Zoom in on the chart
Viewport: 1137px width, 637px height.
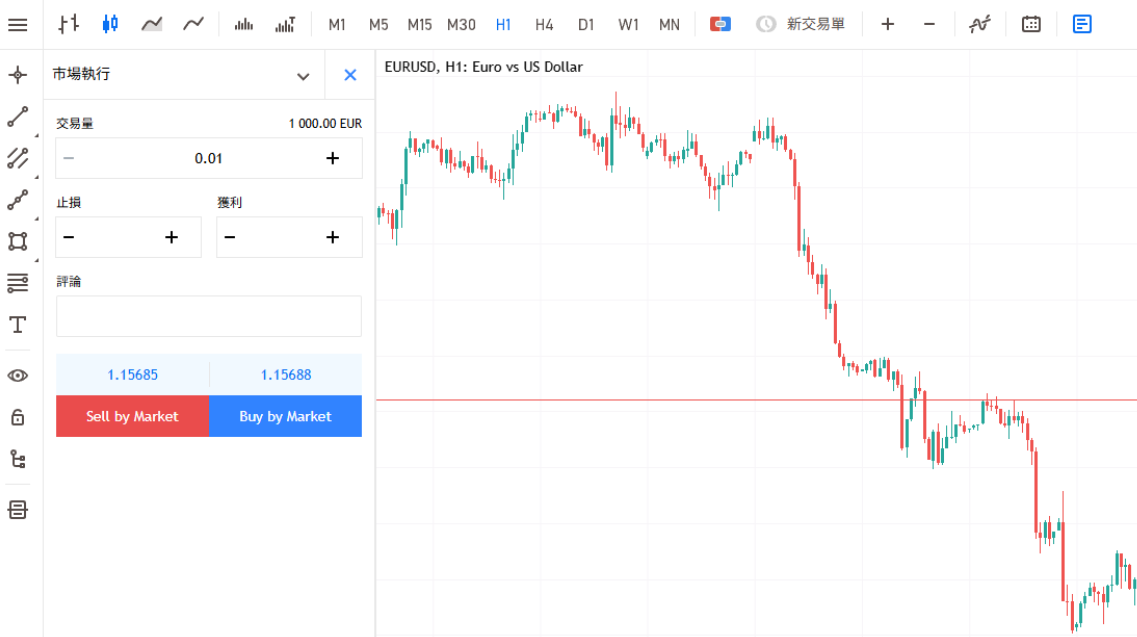coord(887,24)
